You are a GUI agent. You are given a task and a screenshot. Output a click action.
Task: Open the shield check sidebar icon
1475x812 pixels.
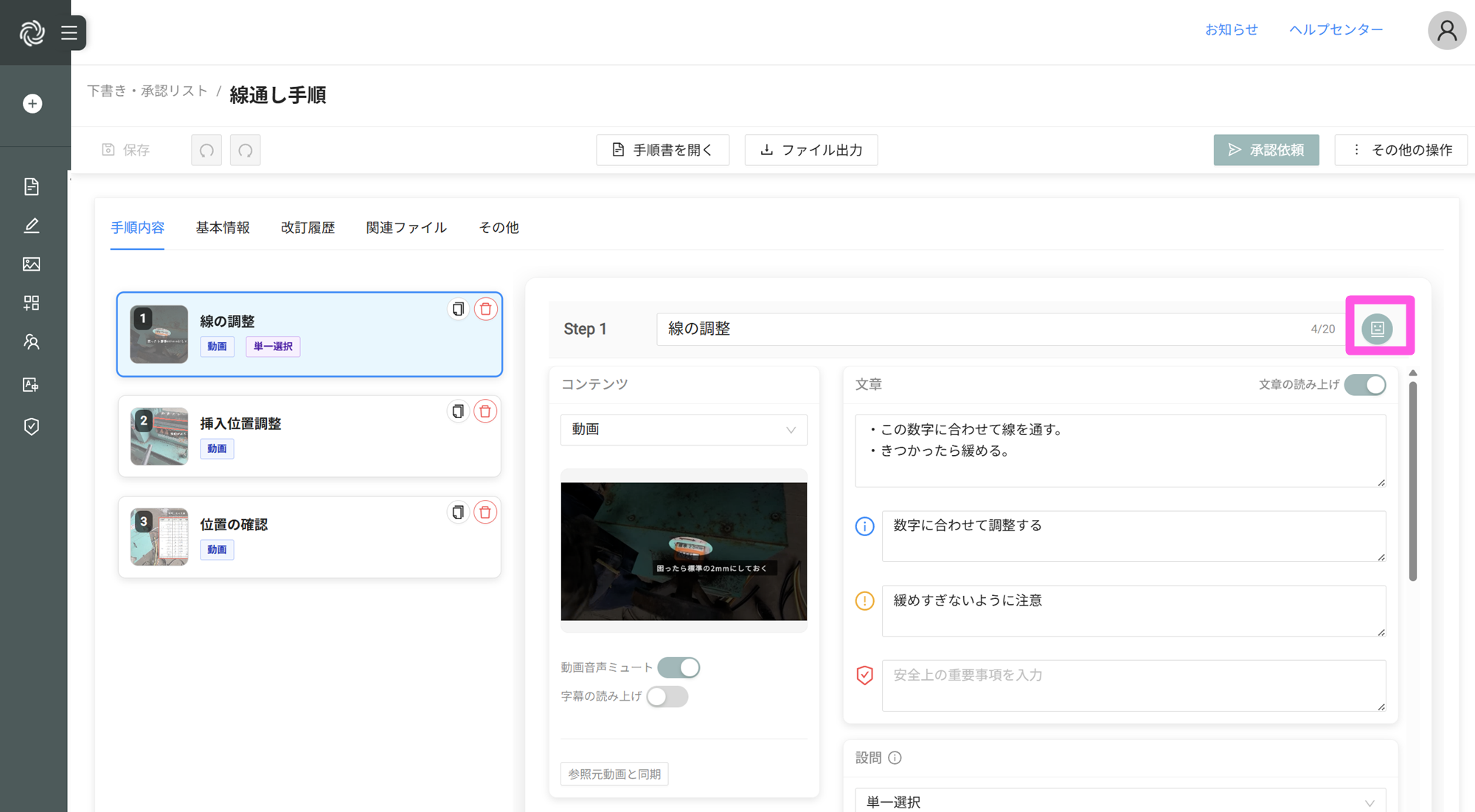(x=32, y=426)
